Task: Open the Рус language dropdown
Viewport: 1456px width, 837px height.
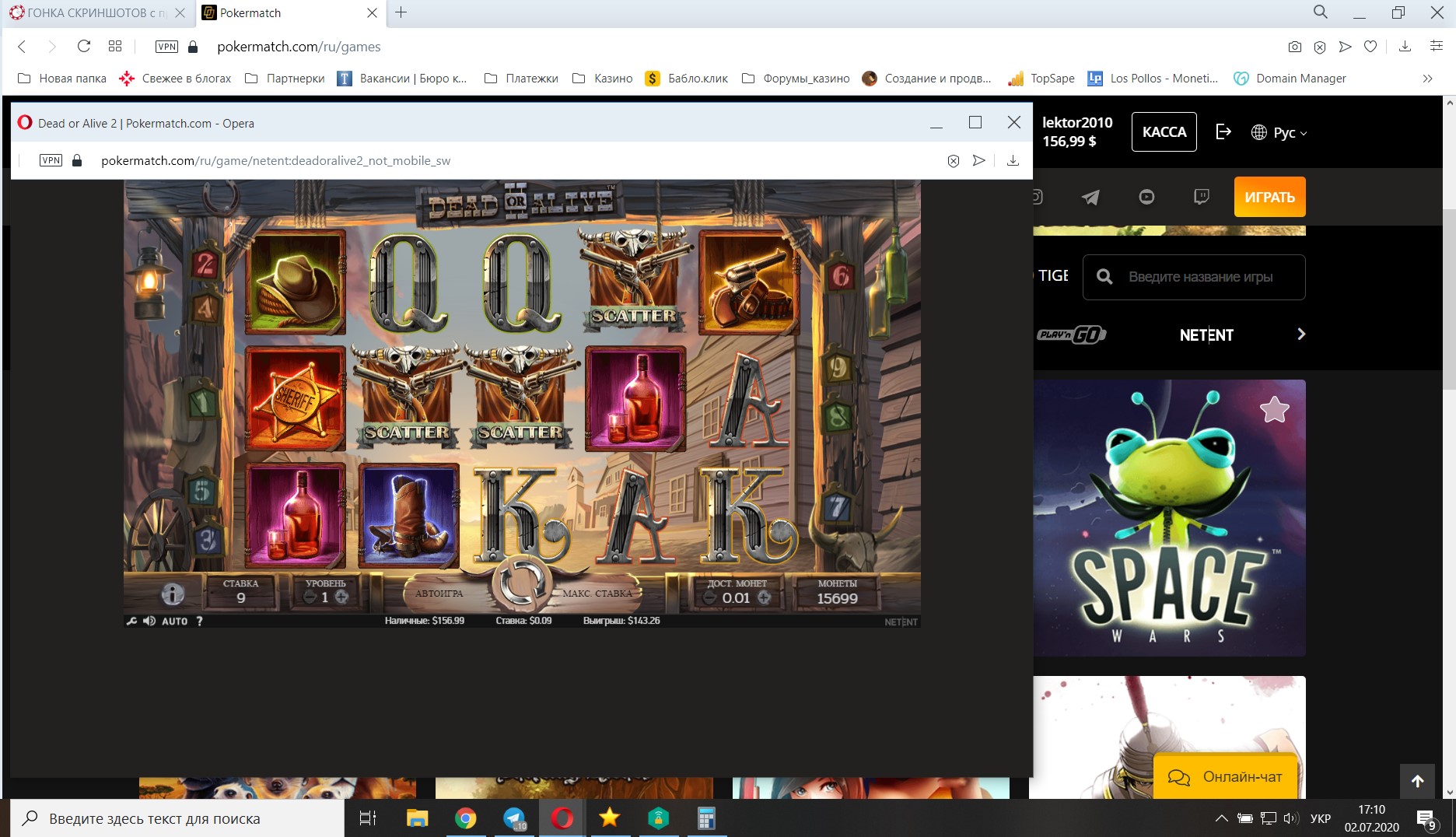Action: [1279, 132]
